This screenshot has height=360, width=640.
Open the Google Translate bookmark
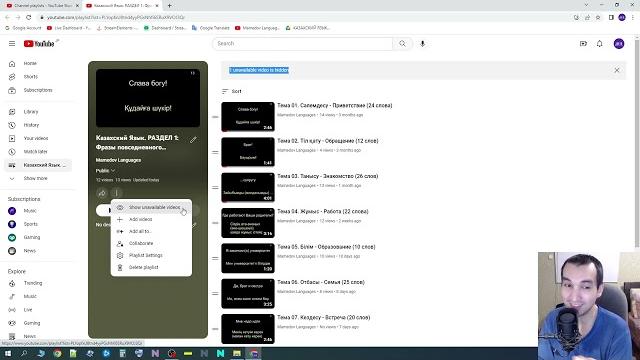[x=211, y=28]
